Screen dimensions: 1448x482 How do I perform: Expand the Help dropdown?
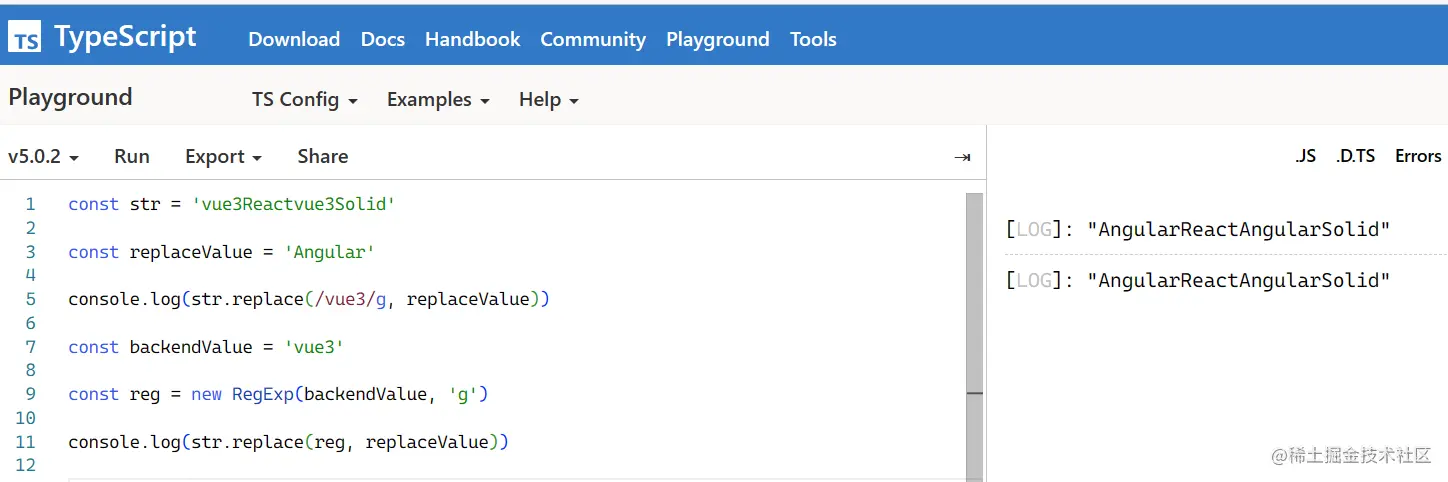(x=548, y=100)
